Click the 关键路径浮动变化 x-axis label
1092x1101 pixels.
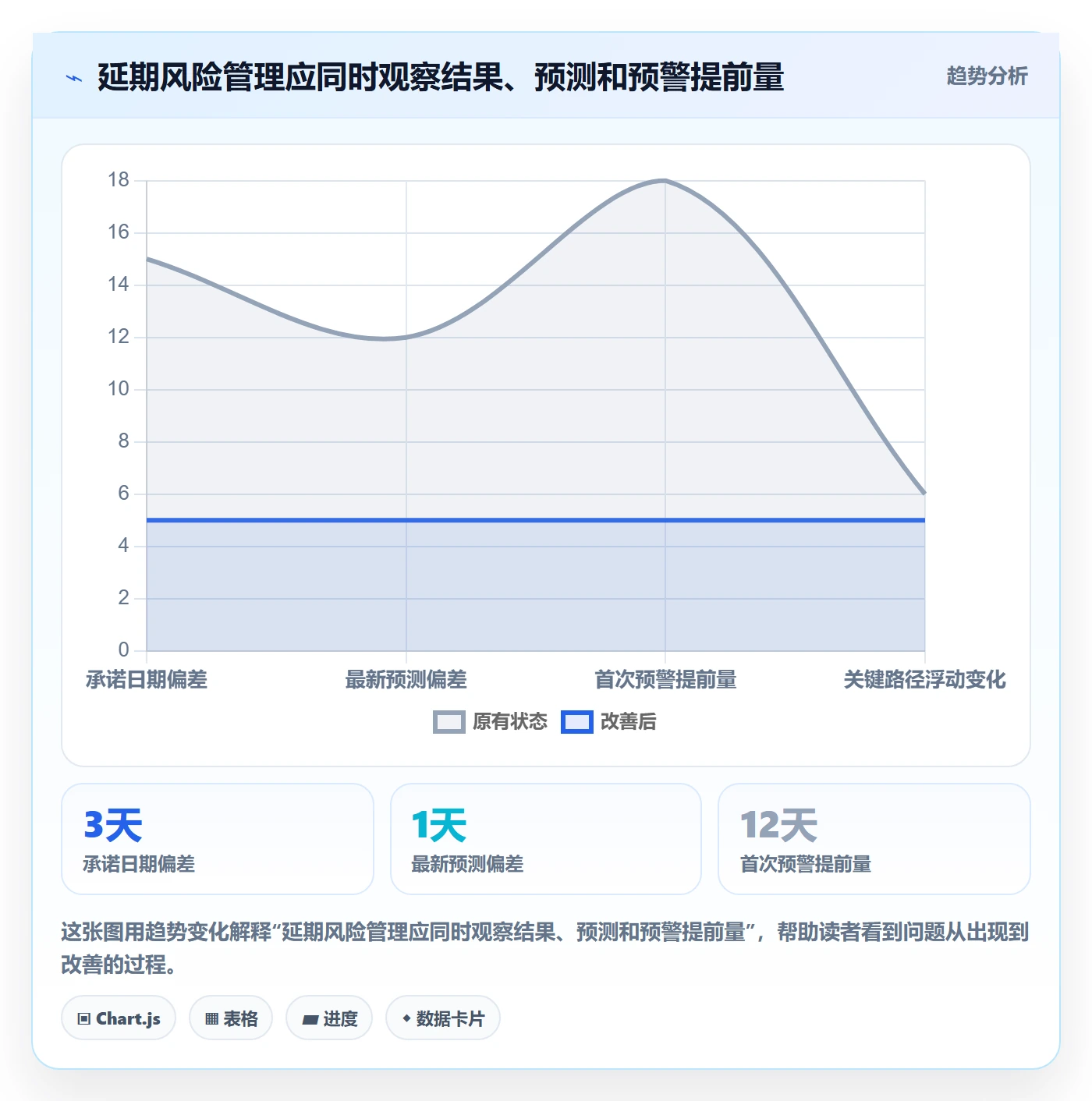(x=925, y=680)
